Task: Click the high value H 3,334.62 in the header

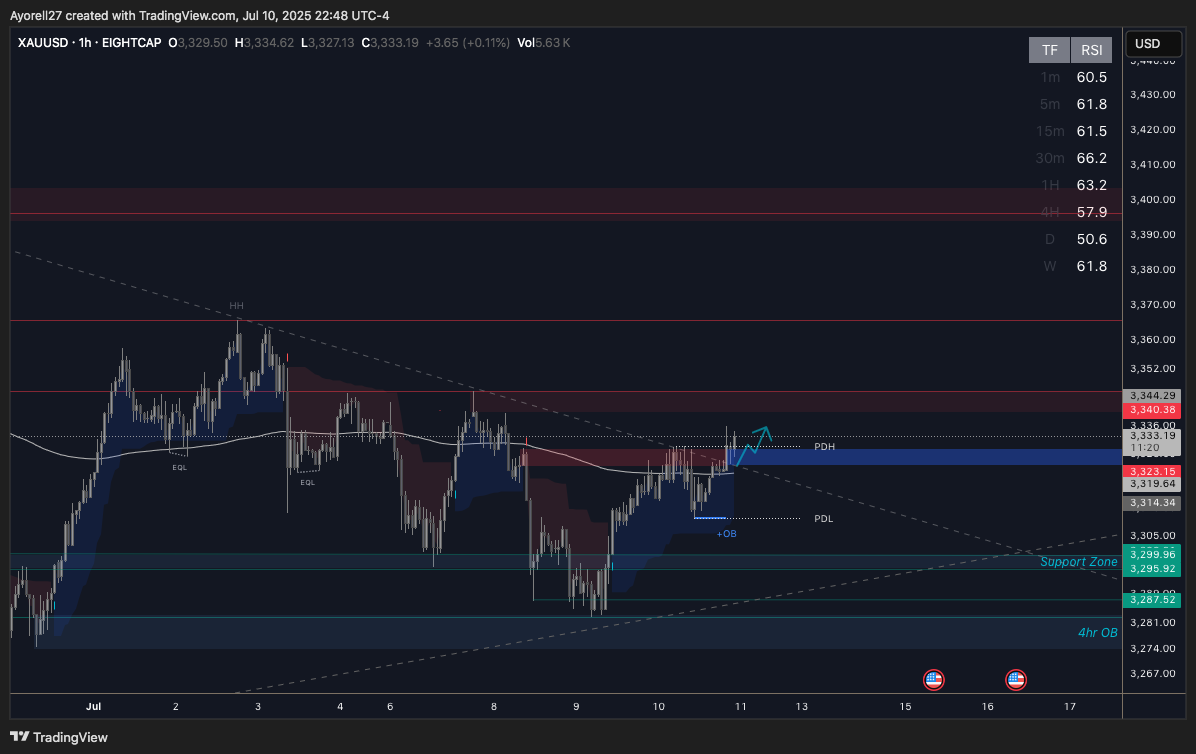Action: (x=264, y=43)
